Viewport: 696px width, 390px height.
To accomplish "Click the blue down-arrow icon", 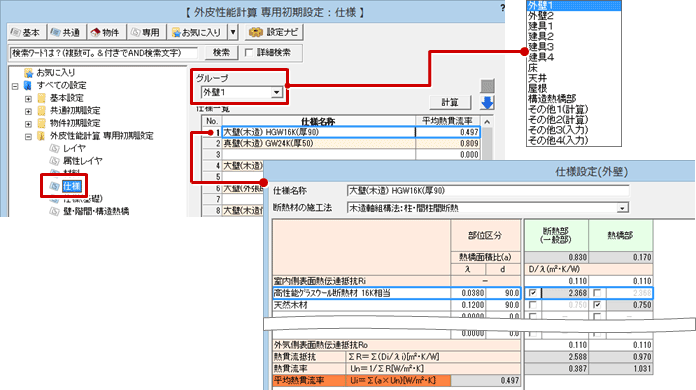I will point(487,103).
